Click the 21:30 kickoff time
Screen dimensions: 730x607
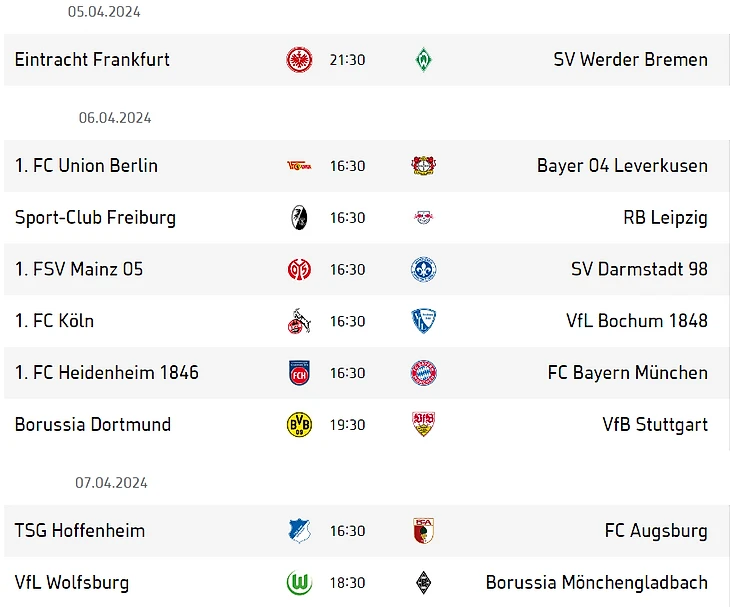coord(347,60)
